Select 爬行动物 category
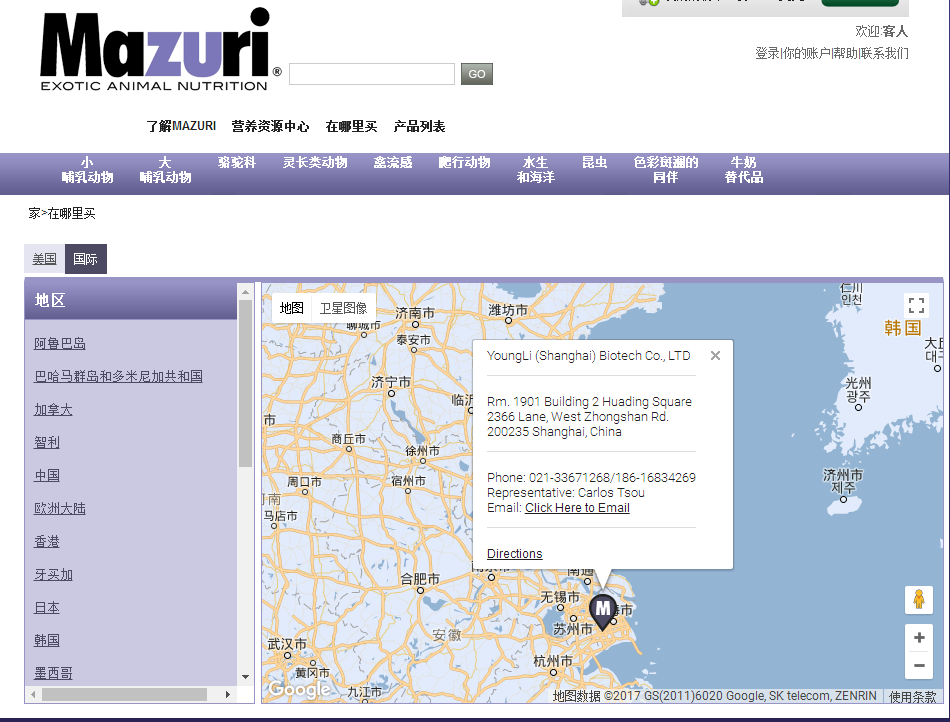 tap(465, 162)
